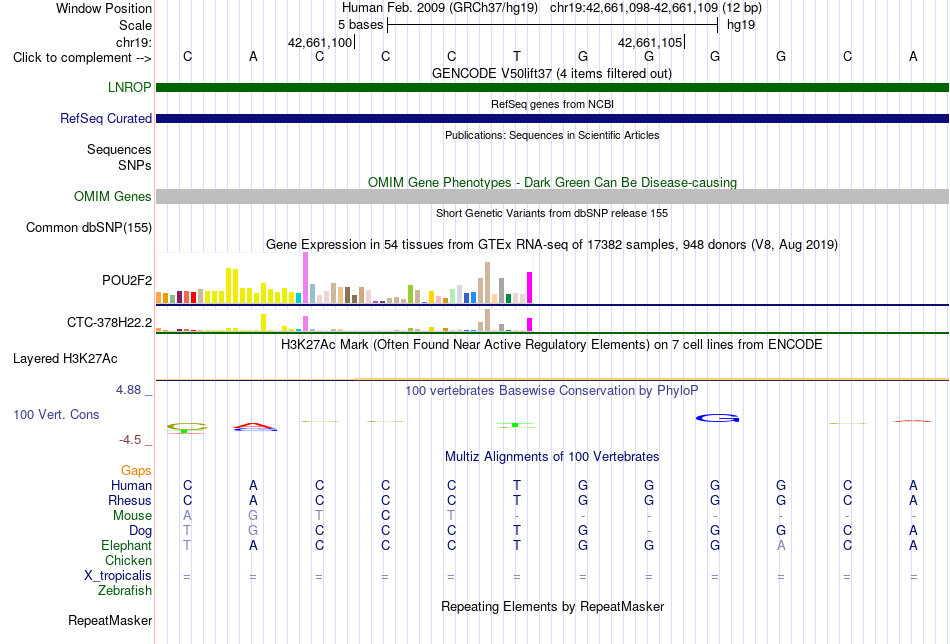
Task: Click 'Click to complement -->' label
Action: point(82,58)
